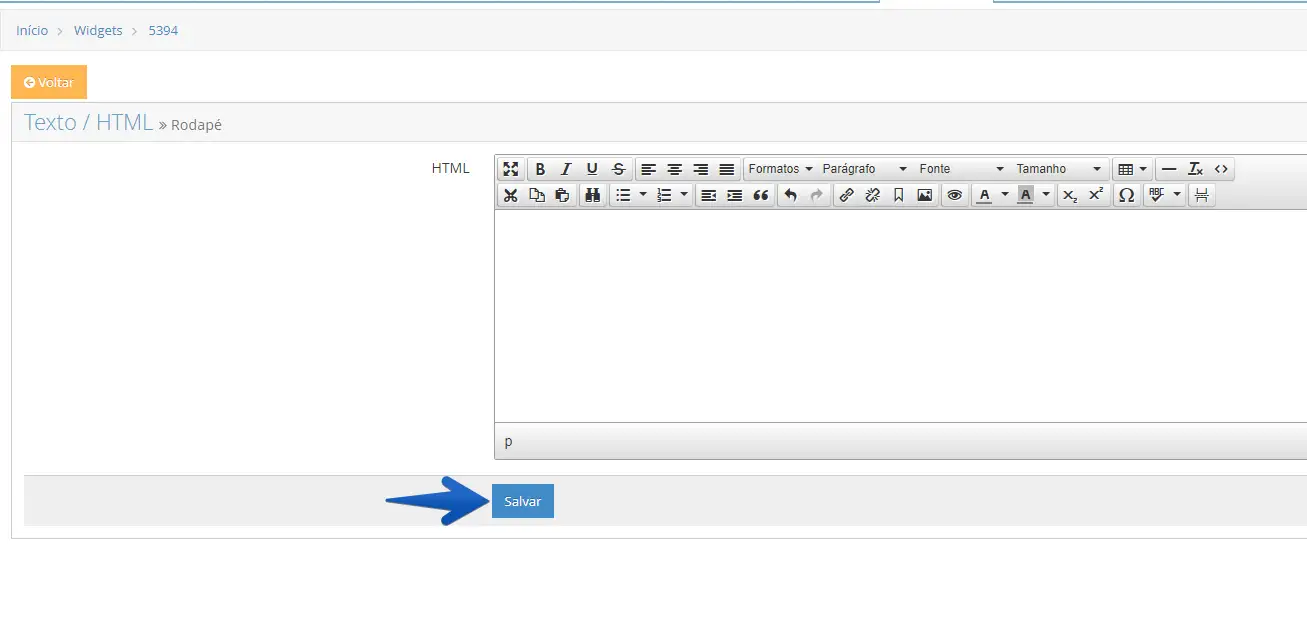
Task: Toggle superscript formatting
Action: pos(1096,195)
